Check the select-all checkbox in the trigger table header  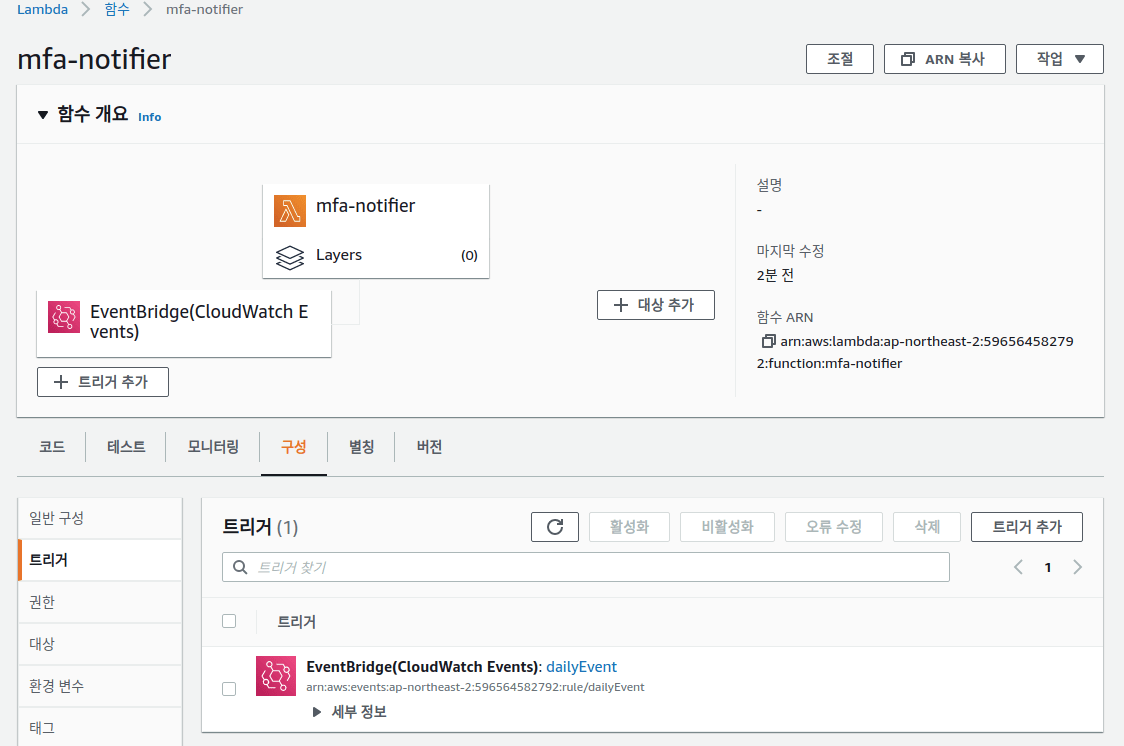click(x=229, y=621)
